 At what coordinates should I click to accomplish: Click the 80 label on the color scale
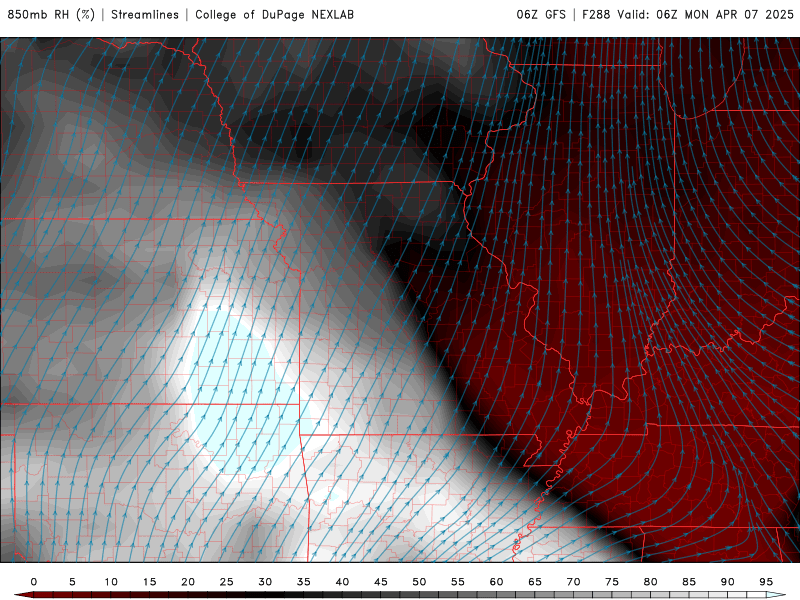[x=650, y=582]
